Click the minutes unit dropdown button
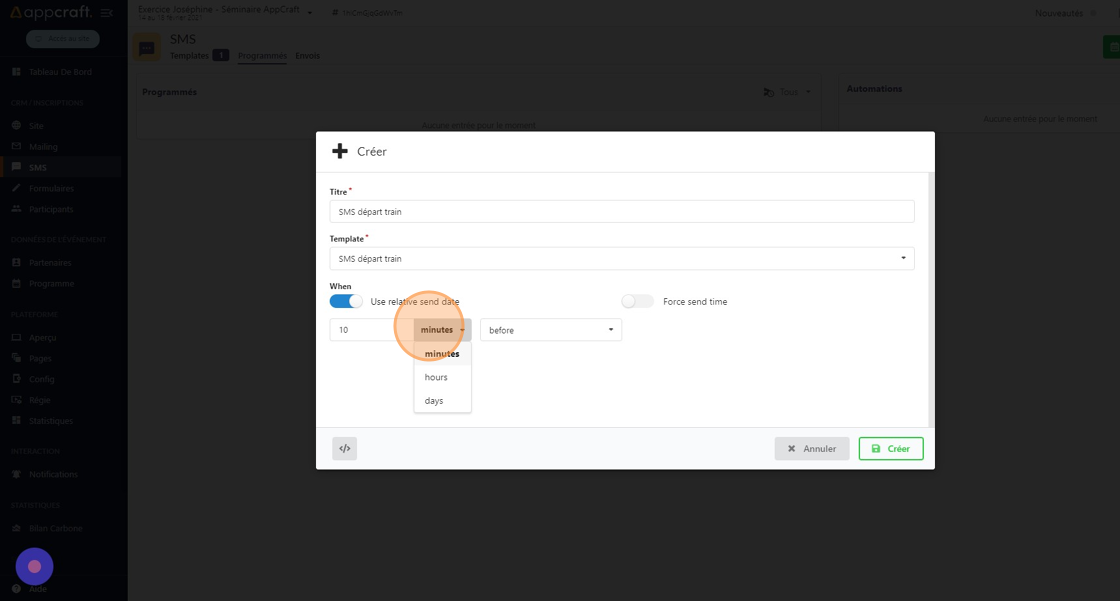Screen dimensions: 1120x601 (442, 330)
